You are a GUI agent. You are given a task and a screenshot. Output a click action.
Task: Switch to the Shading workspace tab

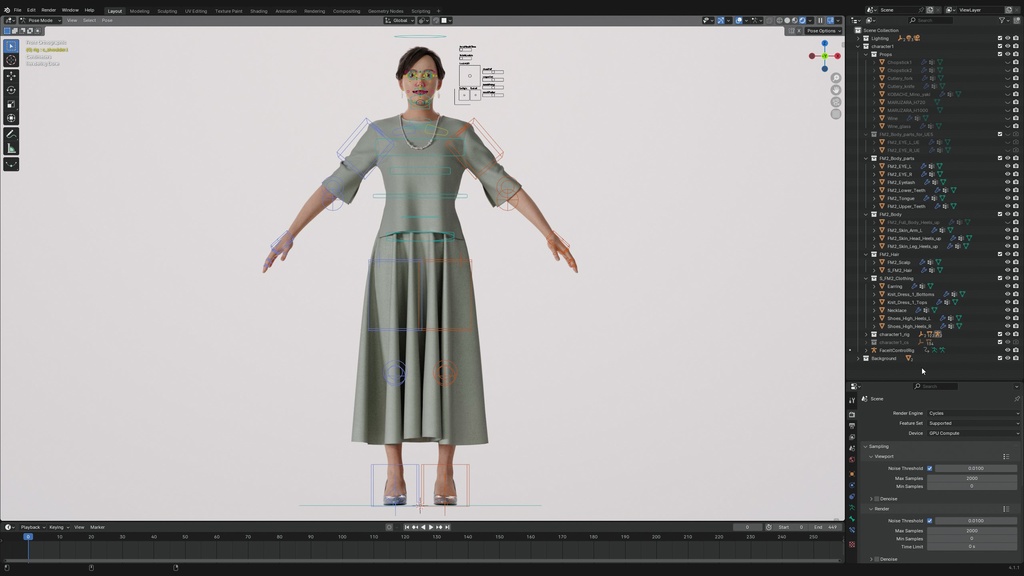[x=258, y=10]
